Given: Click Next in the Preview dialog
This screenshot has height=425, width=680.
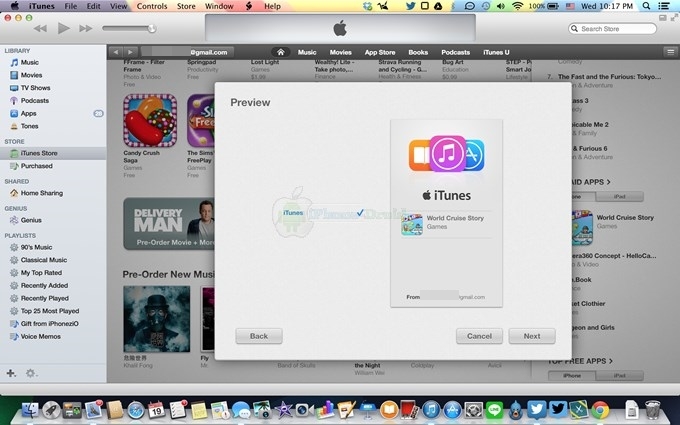Looking at the screenshot, I should pyautogui.click(x=532, y=336).
